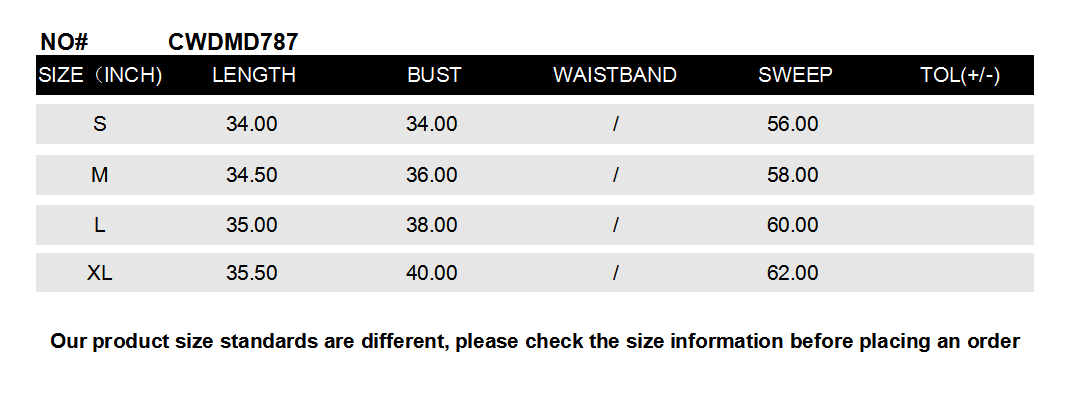This screenshot has width=1074, height=415.
Task: Click the size L row label
Action: (100, 225)
